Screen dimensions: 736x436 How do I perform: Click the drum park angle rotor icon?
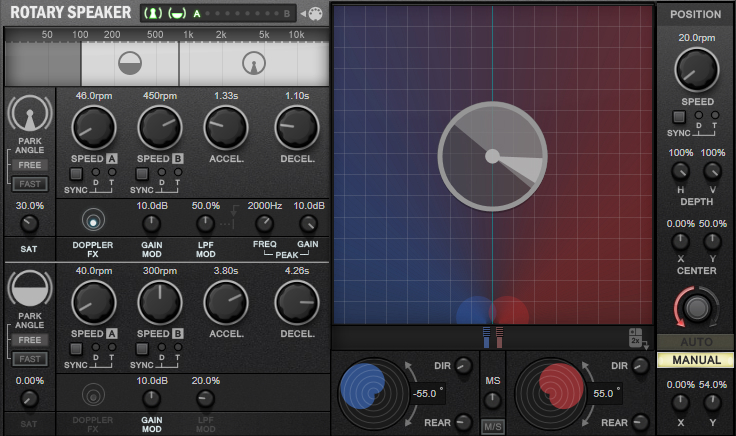(29, 288)
